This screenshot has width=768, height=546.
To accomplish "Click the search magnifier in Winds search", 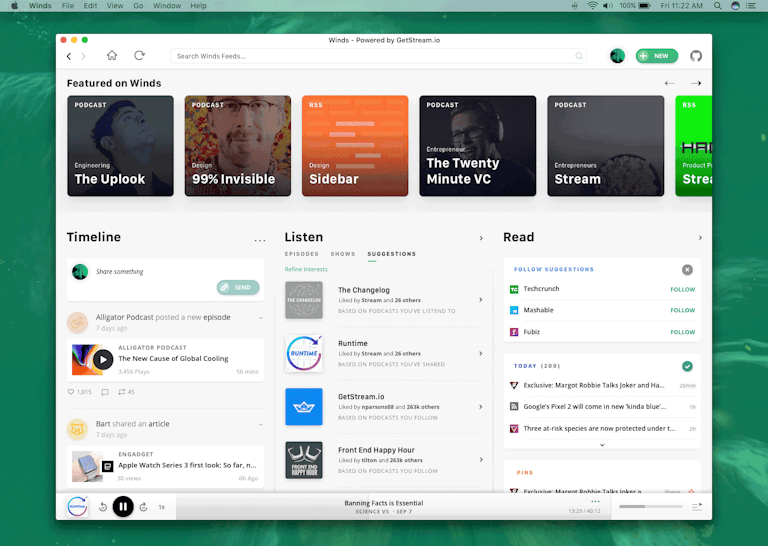I will (x=579, y=56).
